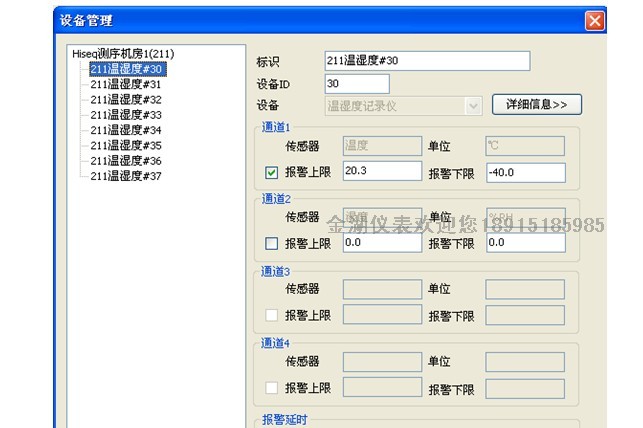643x428 pixels.
Task: Toggle the 通道4 报警上限 checkbox
Action: click(x=271, y=388)
